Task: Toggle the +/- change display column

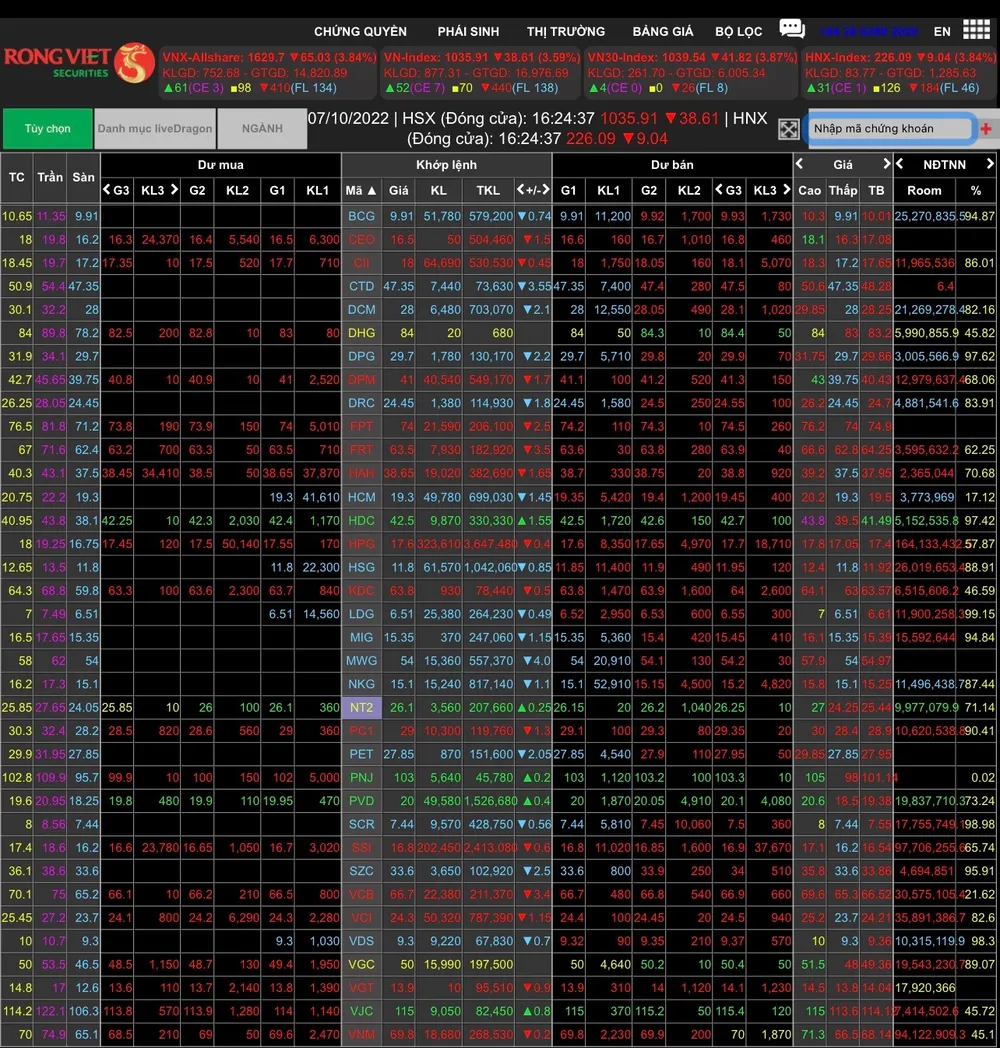Action: tap(533, 190)
